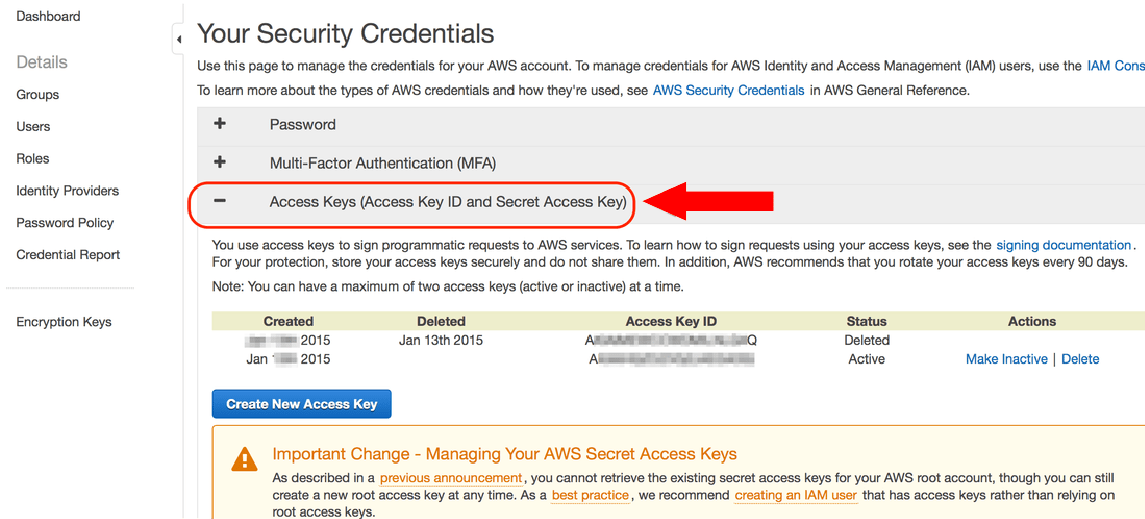The width and height of the screenshot is (1145, 519).
Task: Open Roles in the navigation
Action: tap(33, 158)
